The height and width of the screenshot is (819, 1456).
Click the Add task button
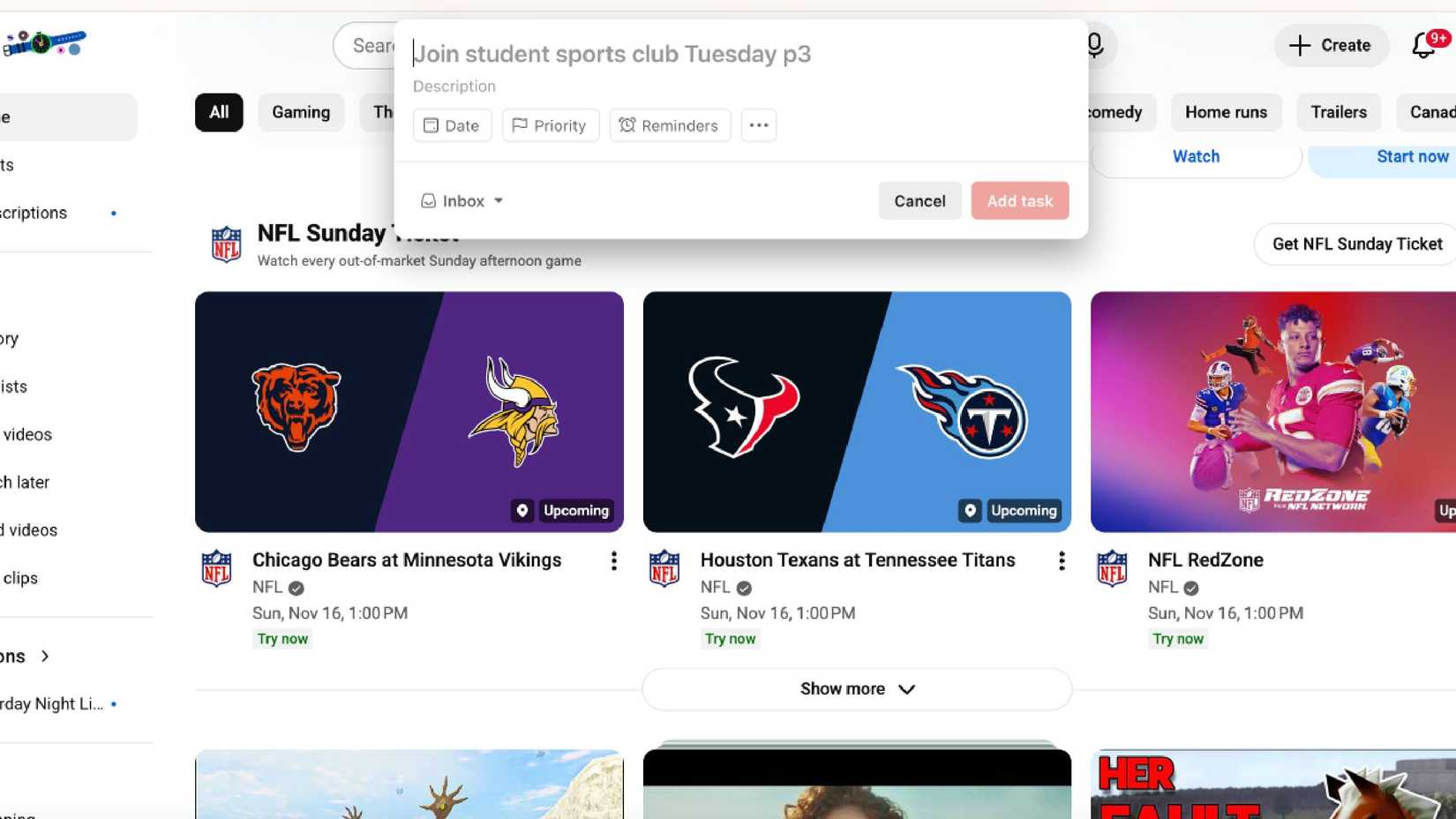[x=1020, y=201]
